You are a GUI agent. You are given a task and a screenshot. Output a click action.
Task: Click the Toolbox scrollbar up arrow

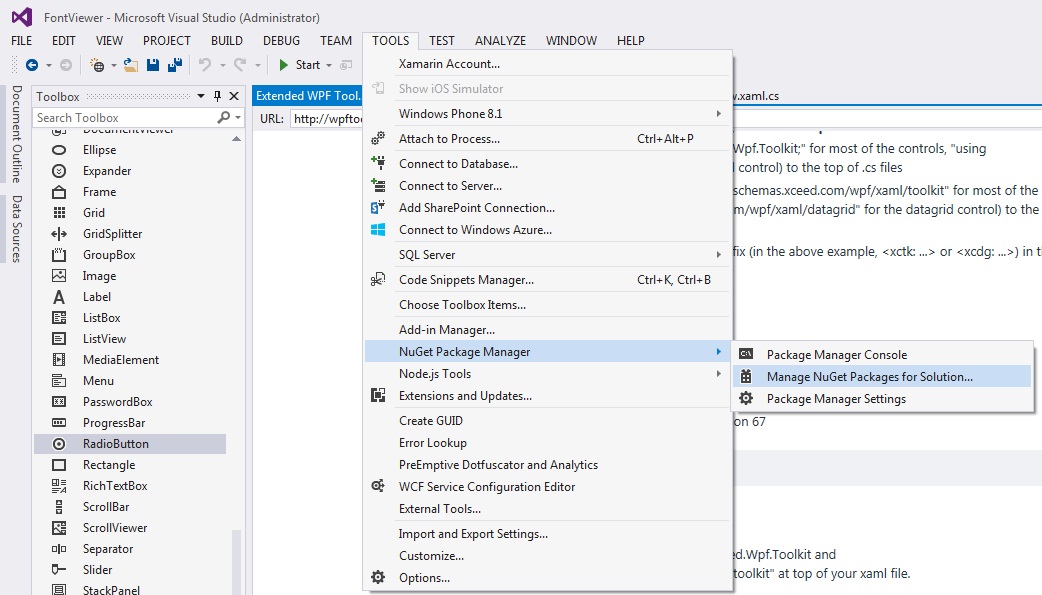tap(237, 139)
